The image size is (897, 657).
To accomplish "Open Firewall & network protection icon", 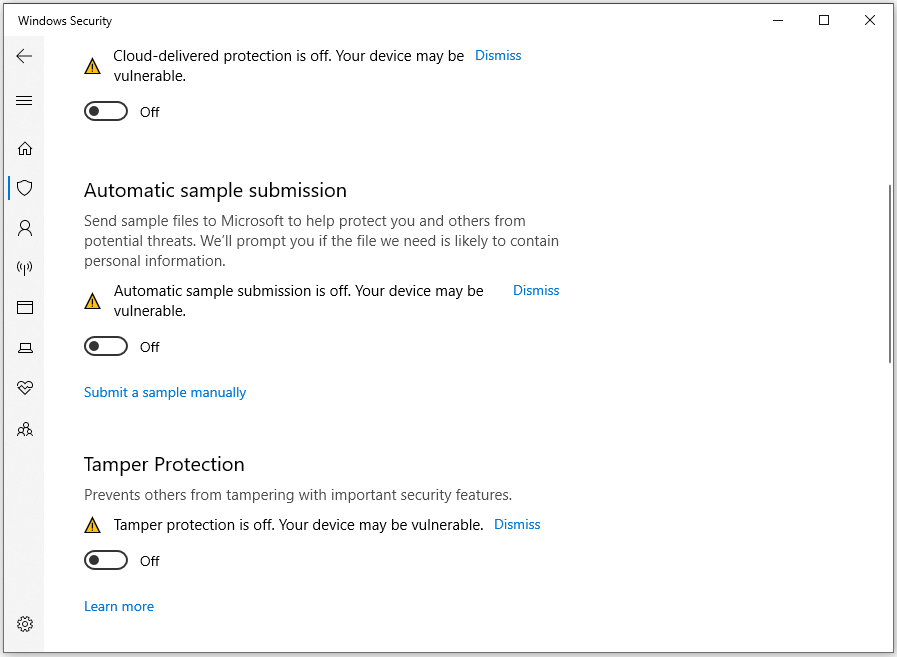I will pyautogui.click(x=25, y=268).
